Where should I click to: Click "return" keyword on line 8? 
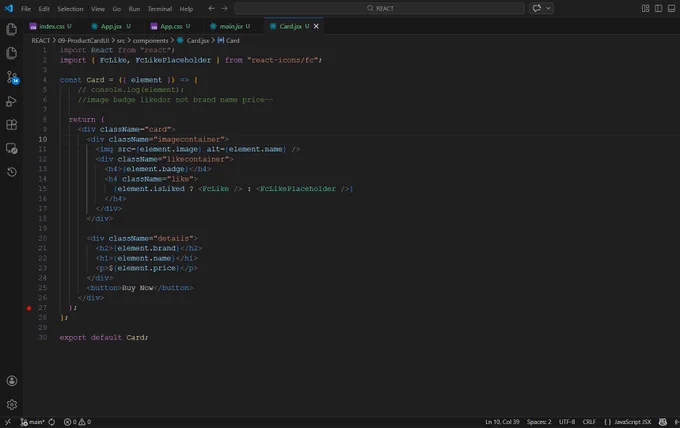(82, 119)
